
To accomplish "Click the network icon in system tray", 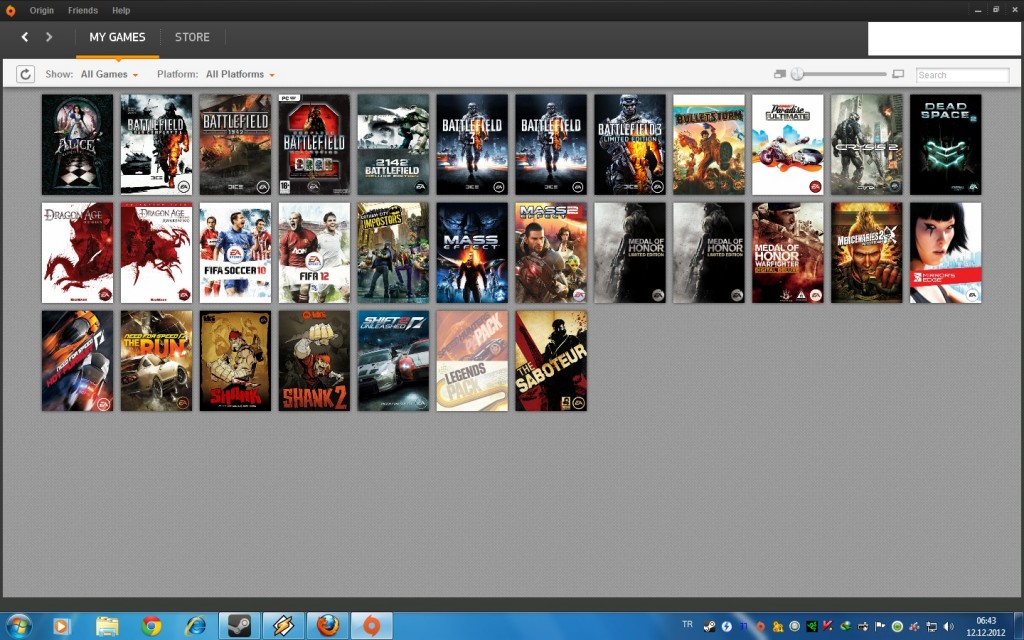I will pyautogui.click(x=932, y=627).
